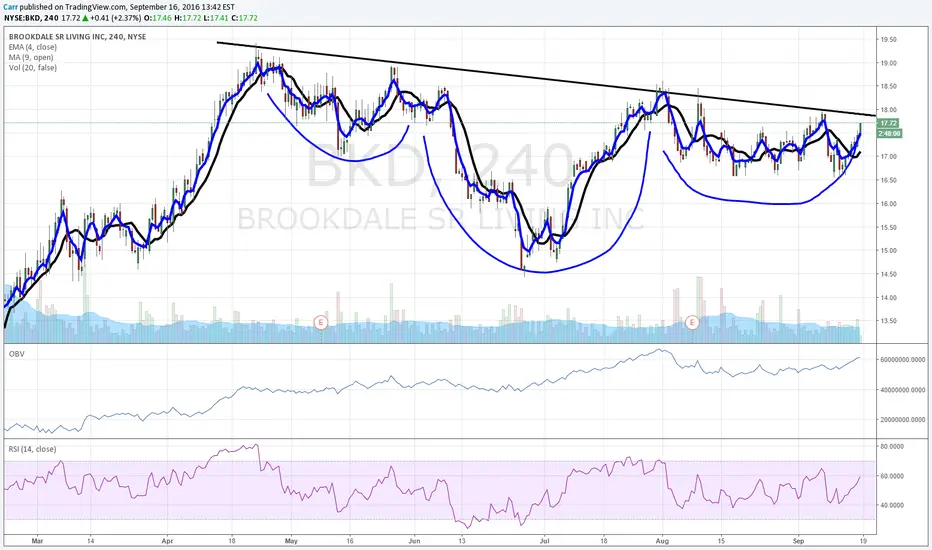This screenshot has height=550, width=932.
Task: Click the "Jun" date axis label
Action: [414, 541]
